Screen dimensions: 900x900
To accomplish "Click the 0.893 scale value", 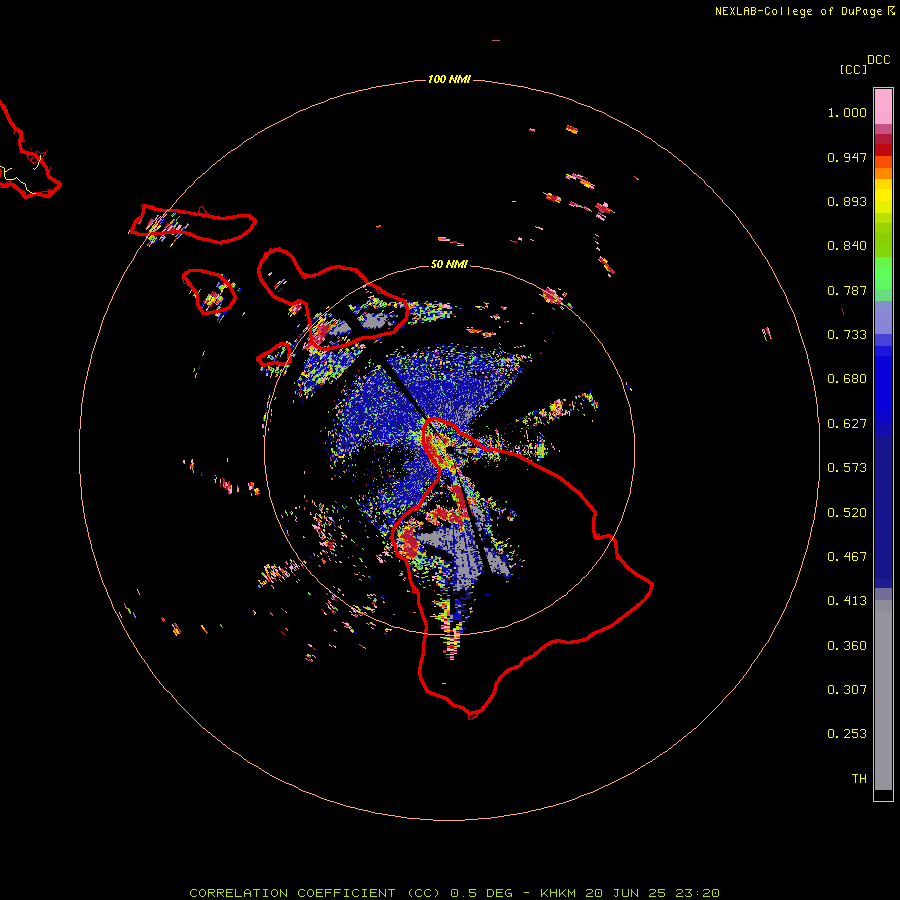I will click(847, 201).
